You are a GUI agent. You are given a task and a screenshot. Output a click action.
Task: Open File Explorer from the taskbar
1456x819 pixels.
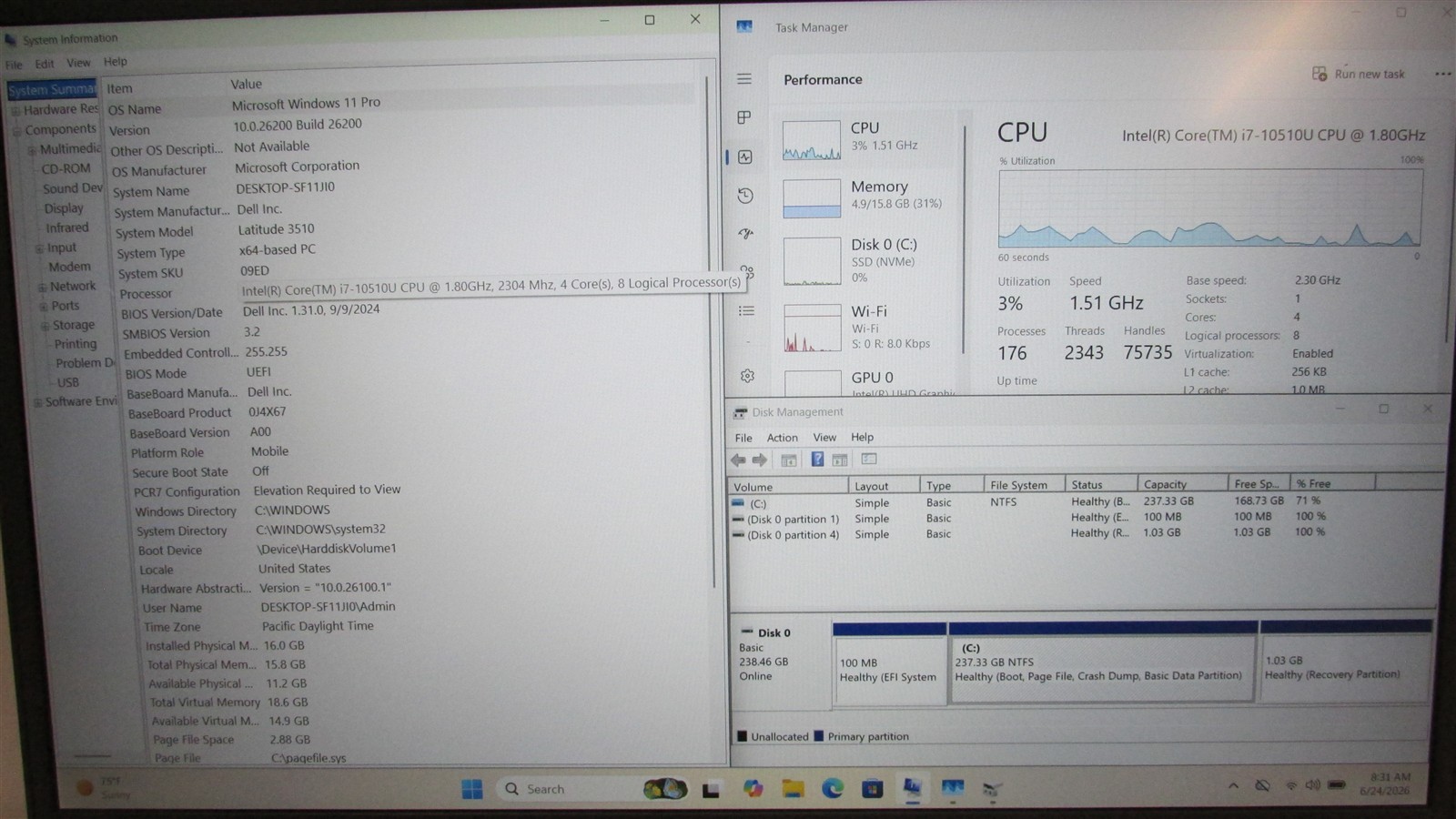click(x=793, y=789)
